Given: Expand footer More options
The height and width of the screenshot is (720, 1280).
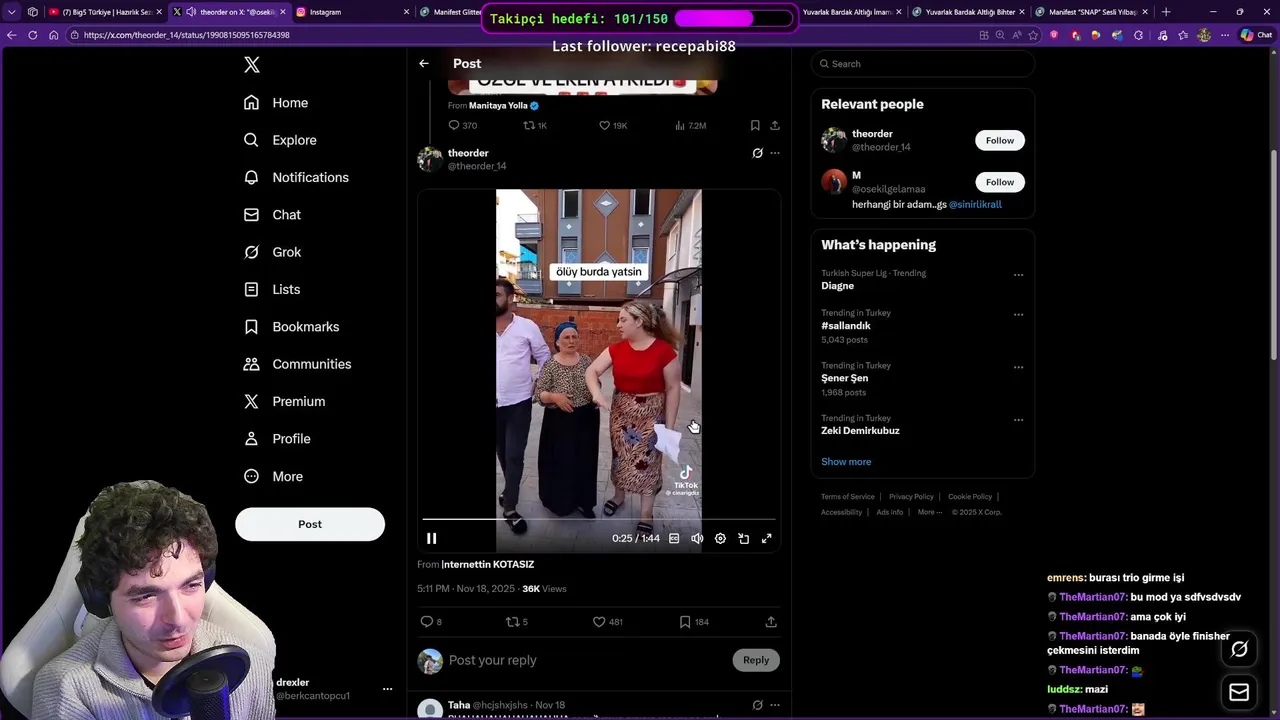Looking at the screenshot, I should (x=931, y=512).
